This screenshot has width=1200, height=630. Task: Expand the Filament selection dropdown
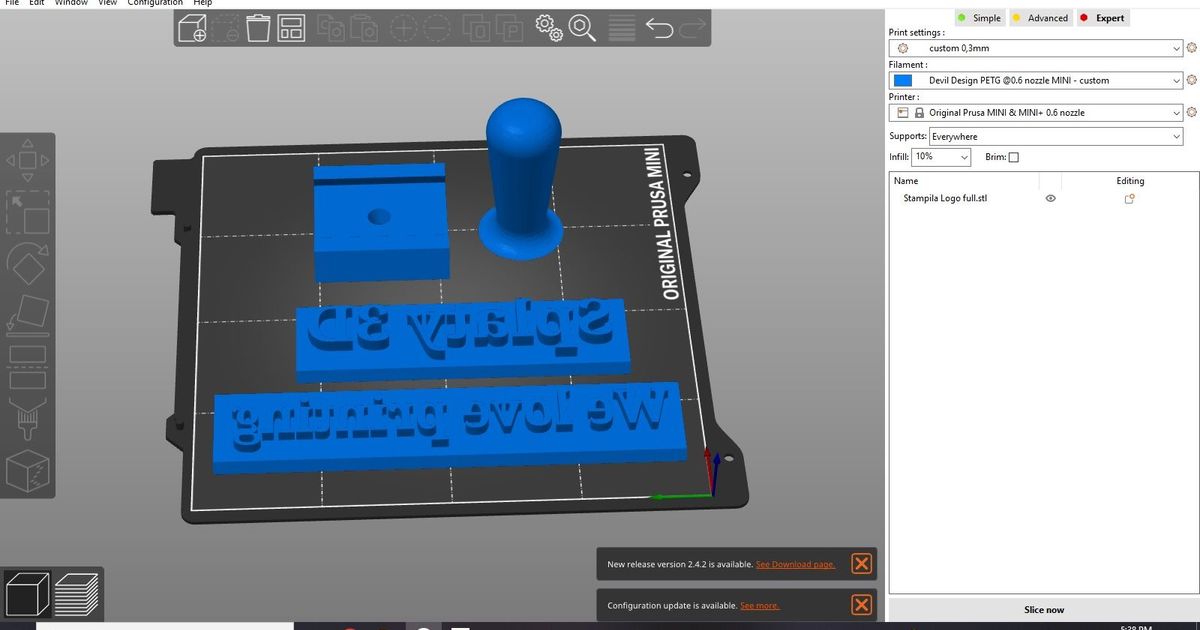[x=1035, y=80]
